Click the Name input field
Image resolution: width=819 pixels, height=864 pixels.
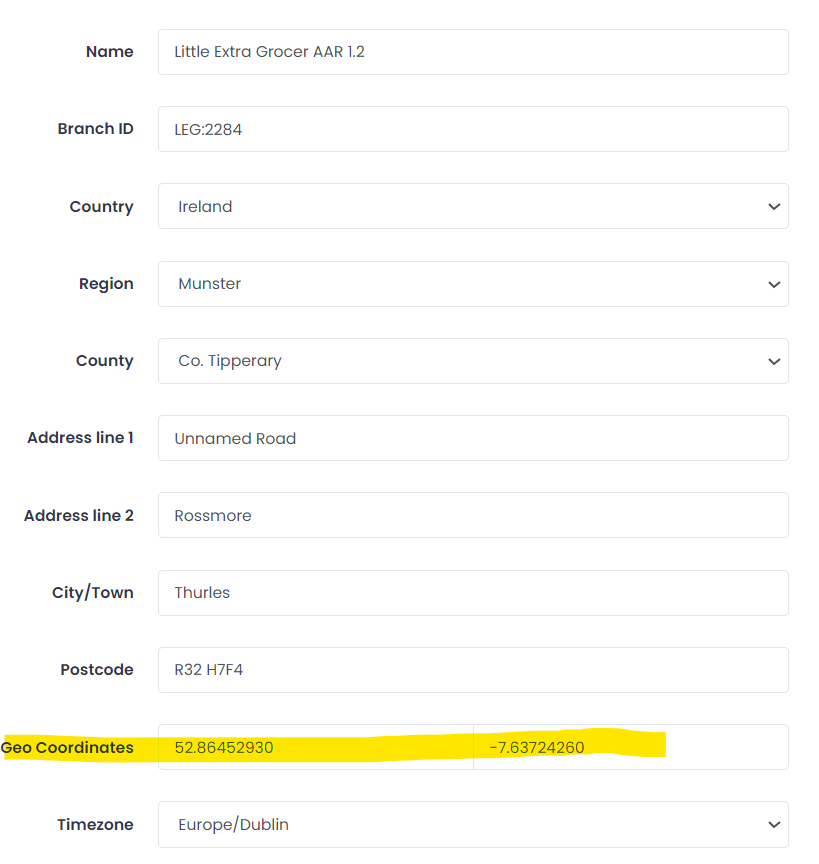[x=472, y=52]
